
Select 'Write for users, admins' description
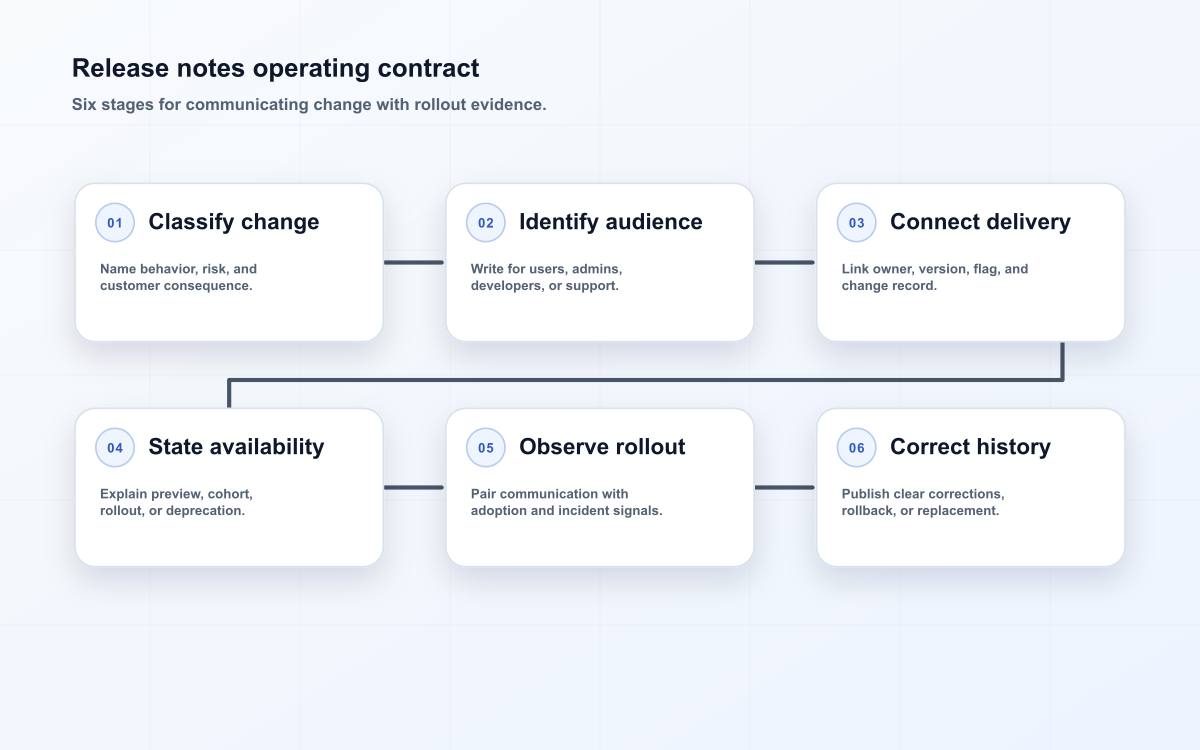click(x=547, y=277)
